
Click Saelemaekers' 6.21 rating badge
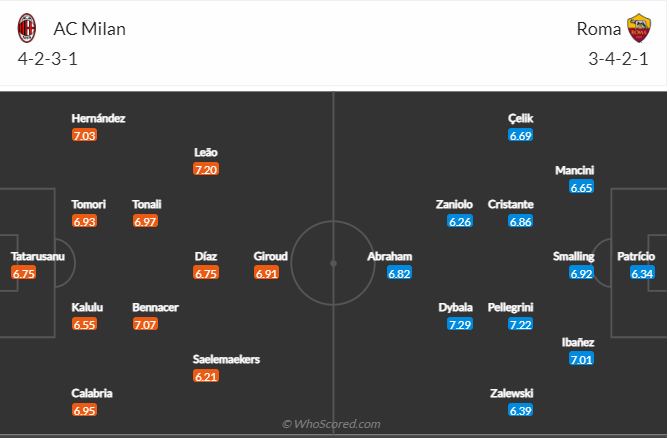(x=207, y=376)
